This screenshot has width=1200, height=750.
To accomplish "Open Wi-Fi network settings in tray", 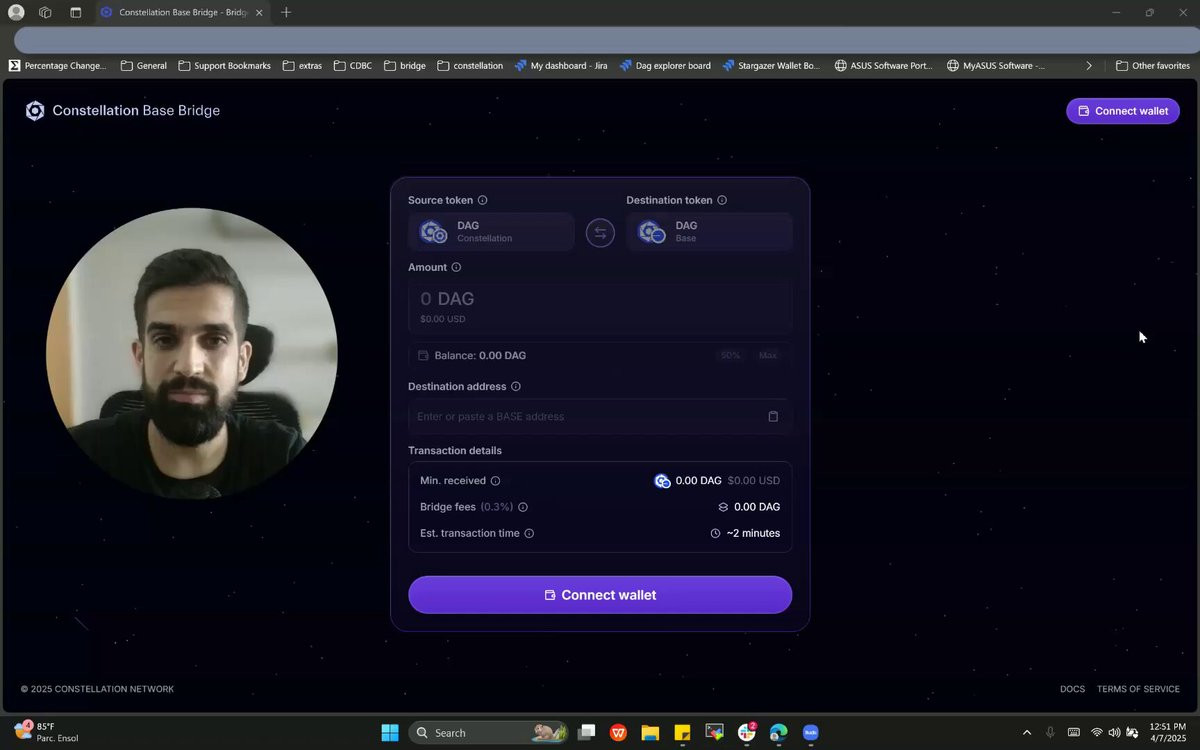I will click(1097, 732).
